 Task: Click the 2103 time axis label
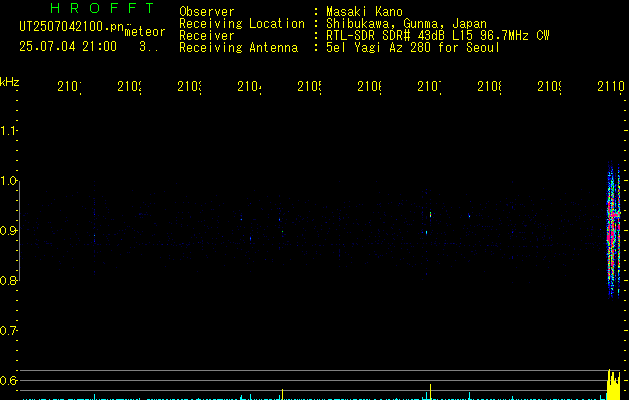pyautogui.click(x=189, y=87)
